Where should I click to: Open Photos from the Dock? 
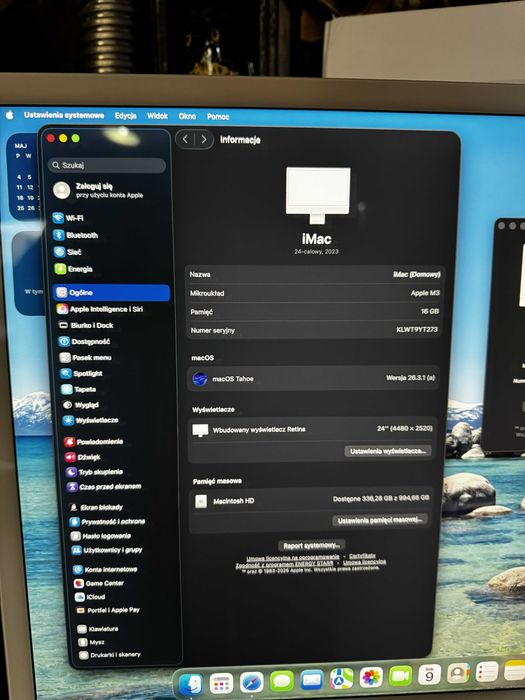(x=371, y=678)
